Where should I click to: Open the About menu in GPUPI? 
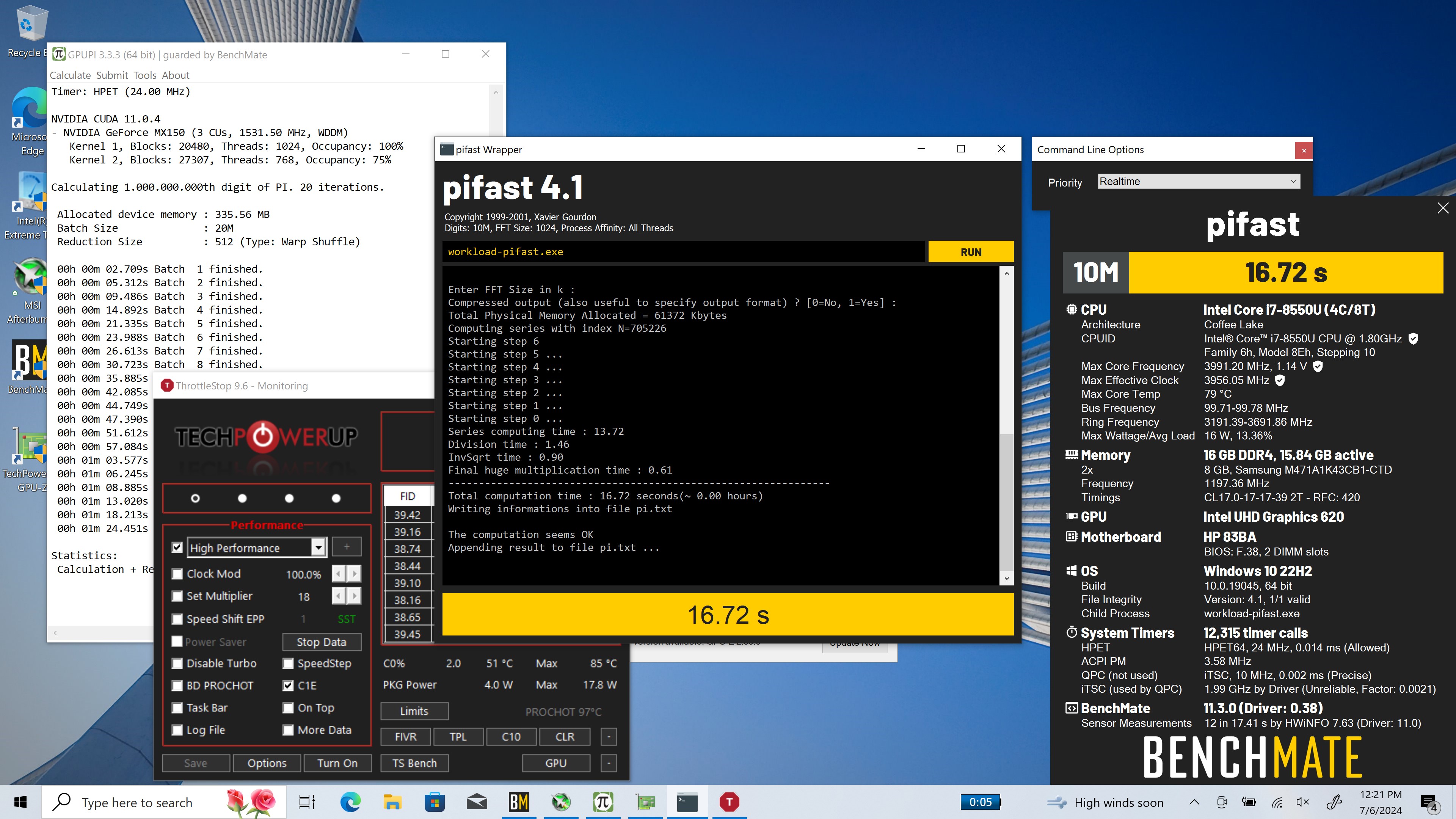[x=175, y=75]
